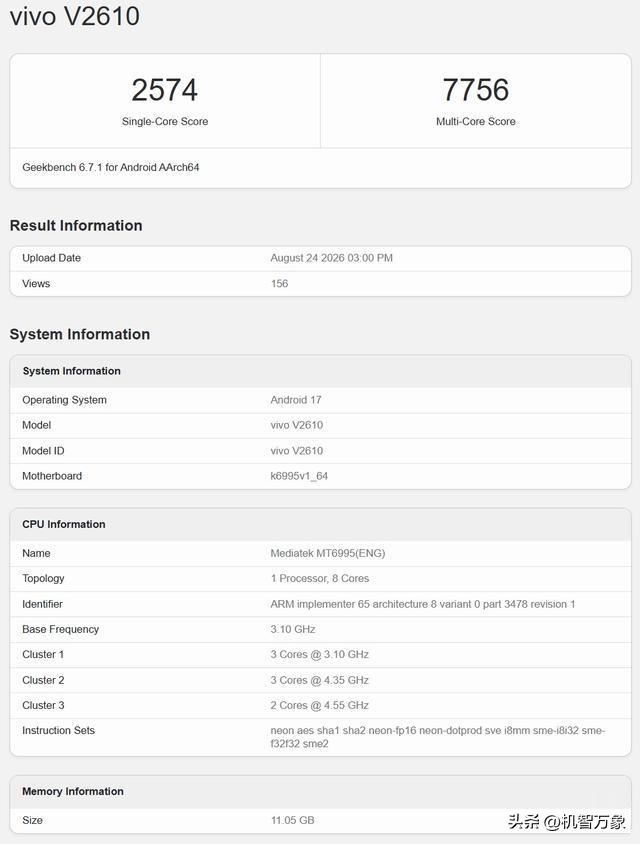
Task: Select the Motherboard value k6995v1_64
Action: 299,476
